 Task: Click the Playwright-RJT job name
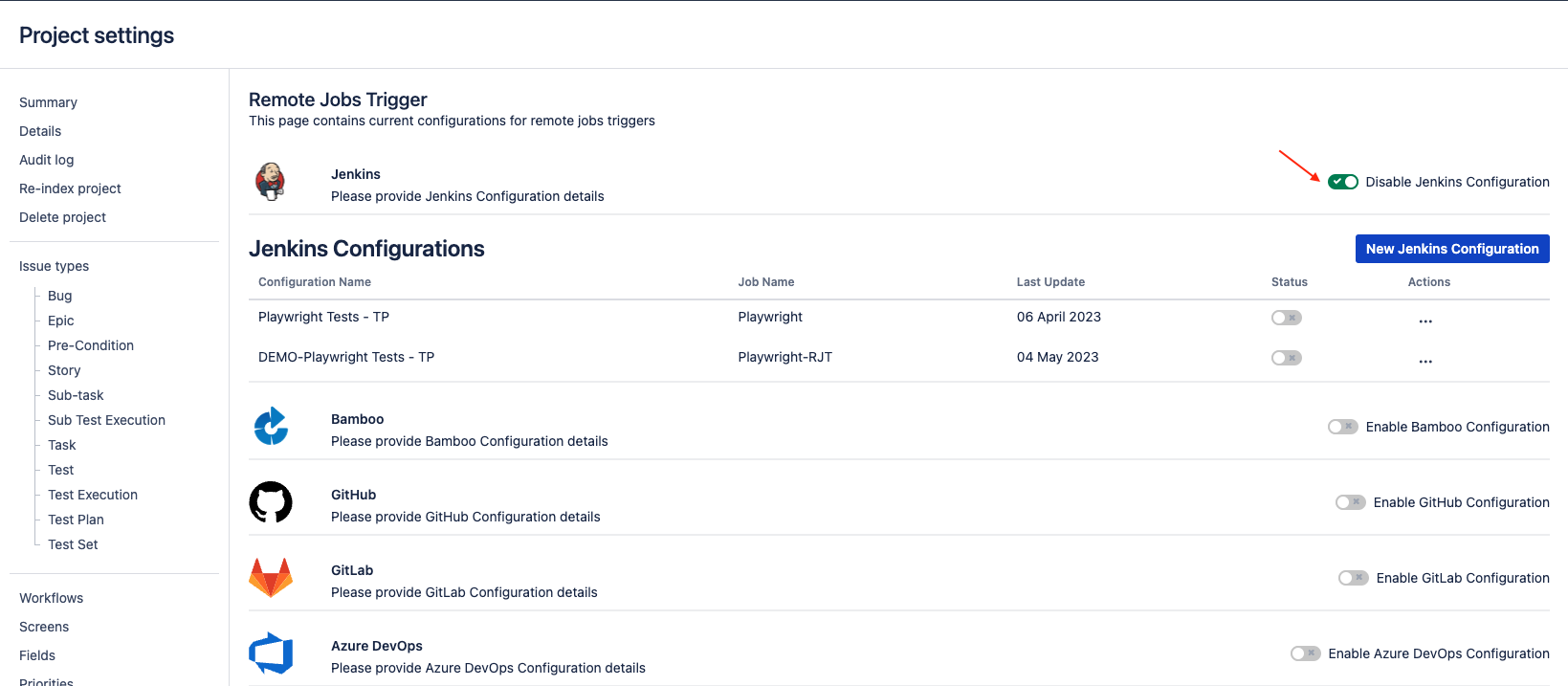pos(784,357)
